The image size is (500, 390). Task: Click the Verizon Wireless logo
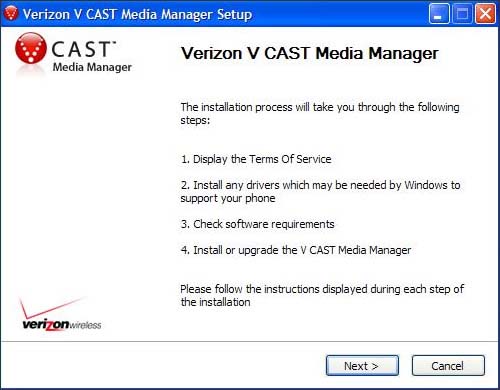[61, 315]
